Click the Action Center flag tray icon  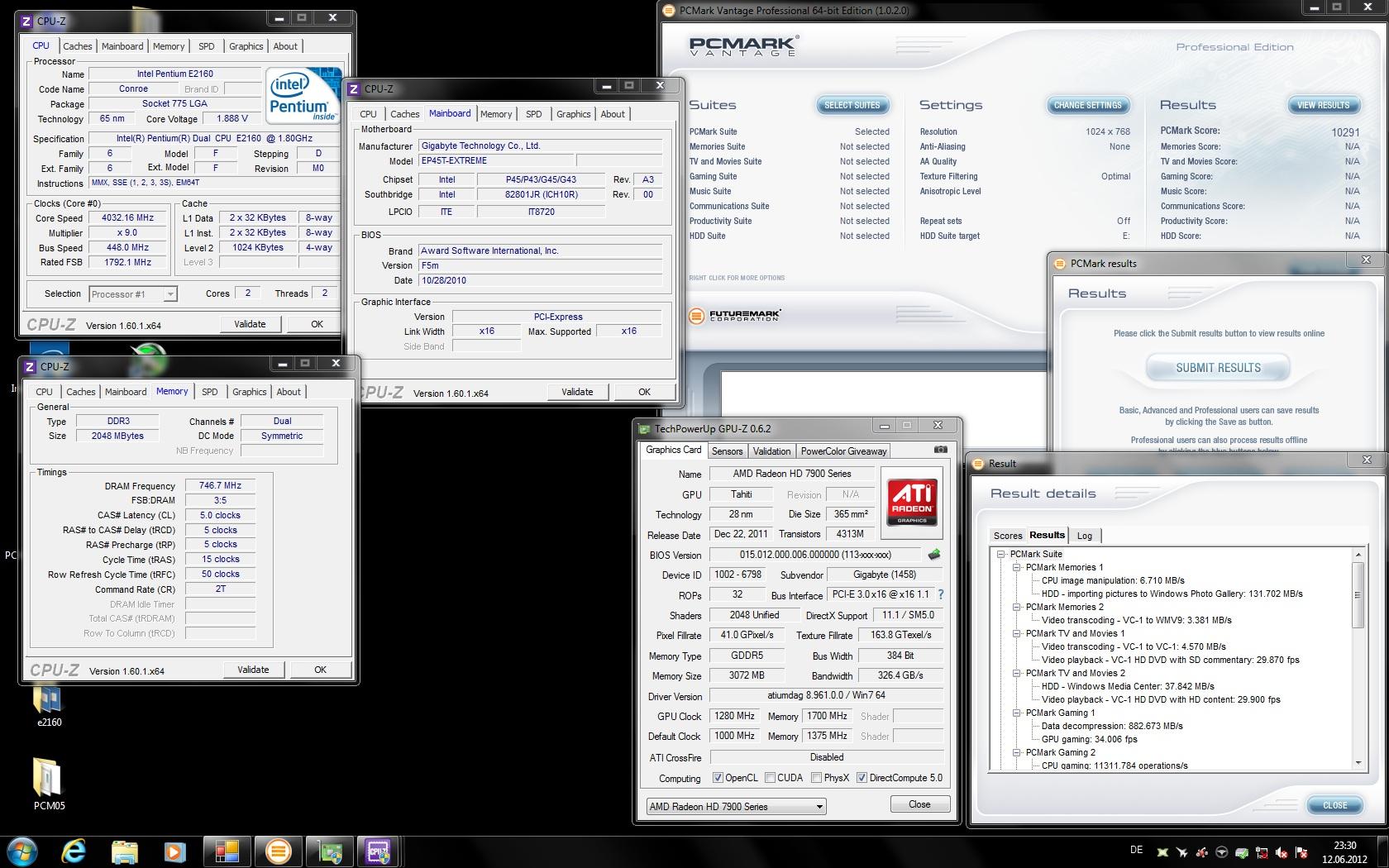pos(1301,852)
